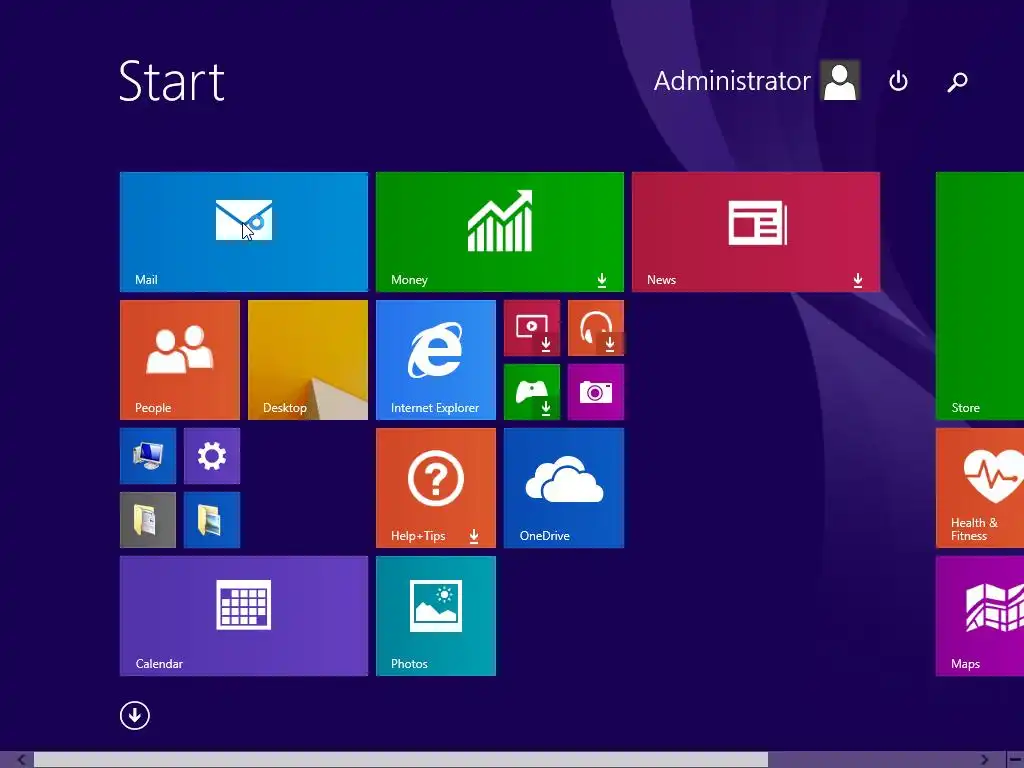1024x768 pixels.
Task: Go to the Desktop tile
Action: tap(308, 360)
